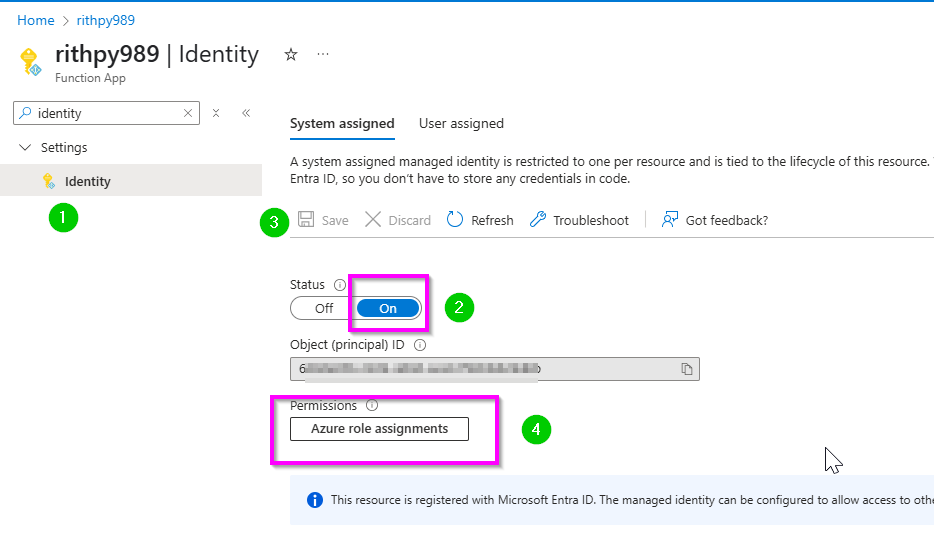934x539 pixels.
Task: Click the search magnifier icon
Action: (x=25, y=113)
